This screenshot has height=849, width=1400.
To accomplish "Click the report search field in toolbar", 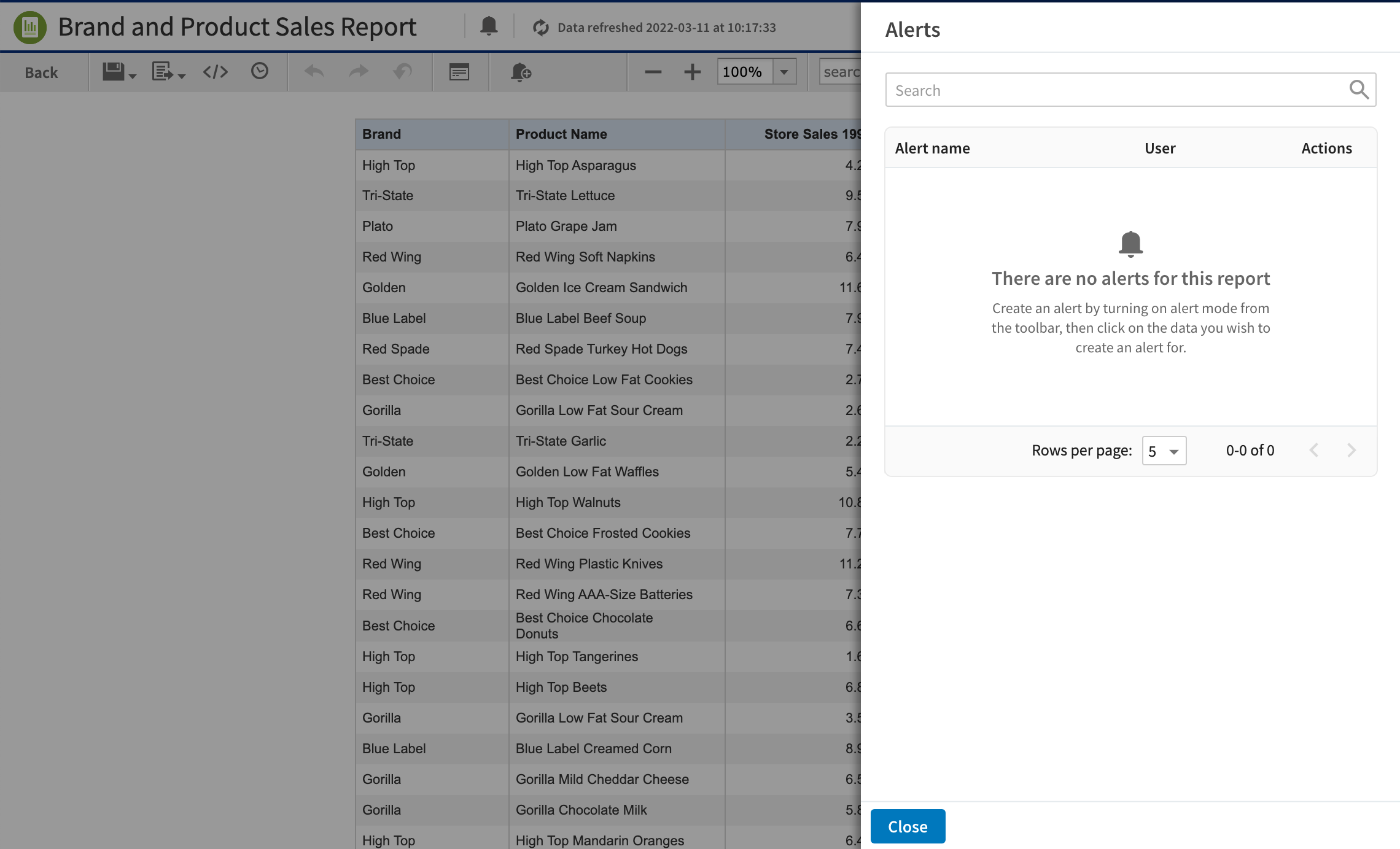I will coord(841,72).
